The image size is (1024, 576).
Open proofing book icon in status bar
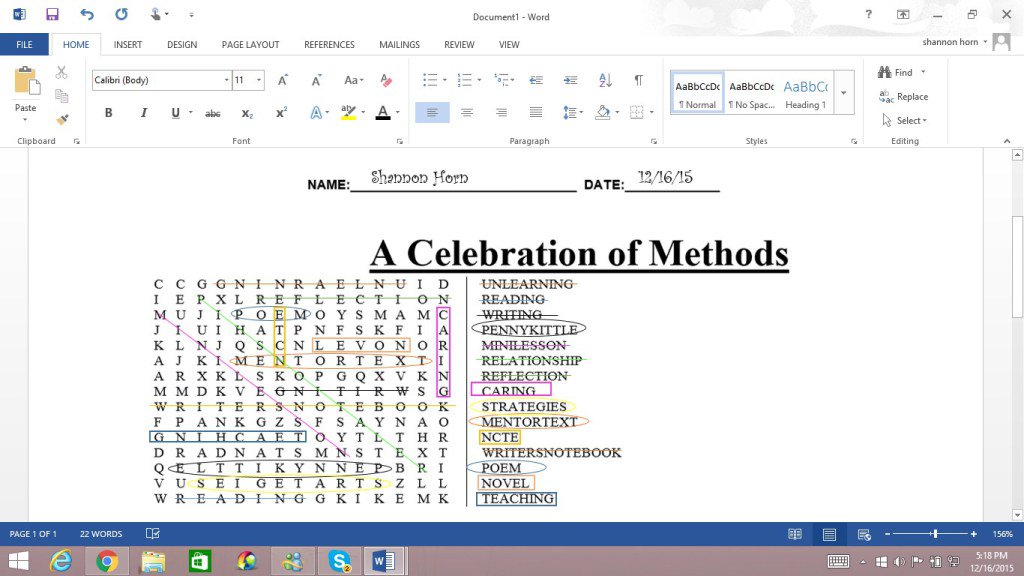152,534
